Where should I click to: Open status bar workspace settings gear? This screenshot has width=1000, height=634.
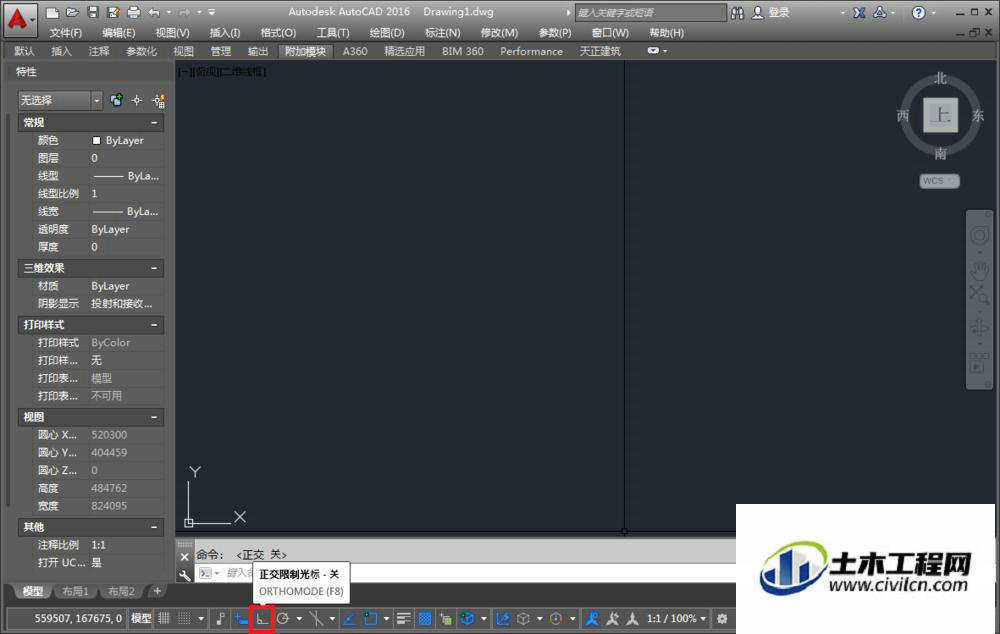coord(722,619)
